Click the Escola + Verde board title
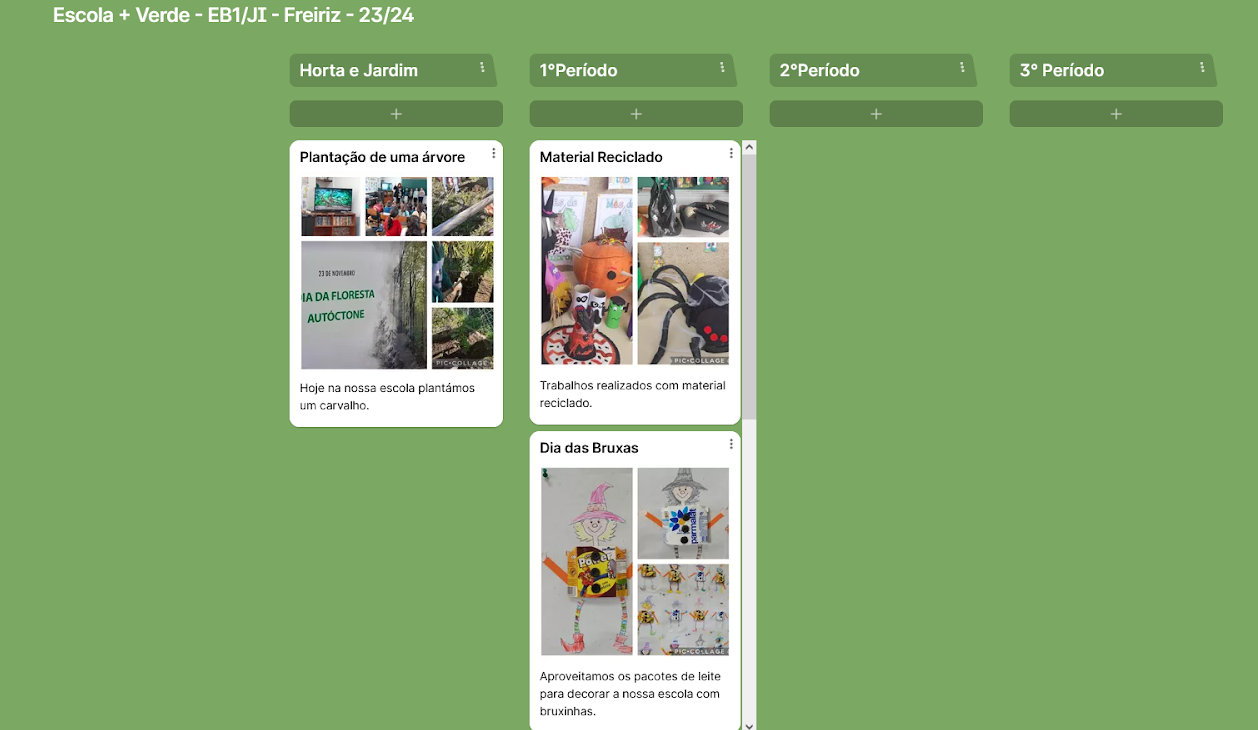The height and width of the screenshot is (730, 1258). (233, 15)
